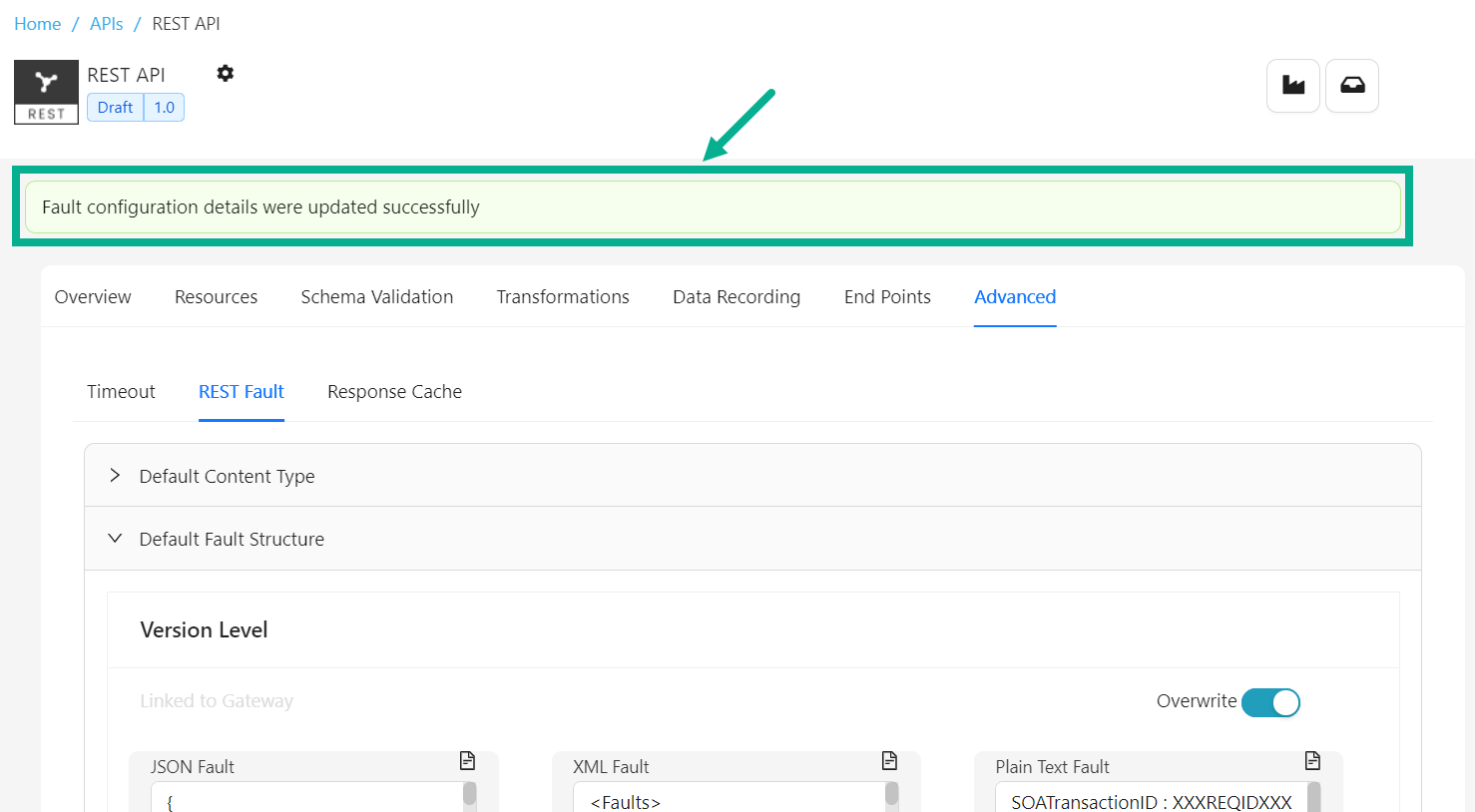Expand the Default Content Type section

pyautogui.click(x=227, y=476)
